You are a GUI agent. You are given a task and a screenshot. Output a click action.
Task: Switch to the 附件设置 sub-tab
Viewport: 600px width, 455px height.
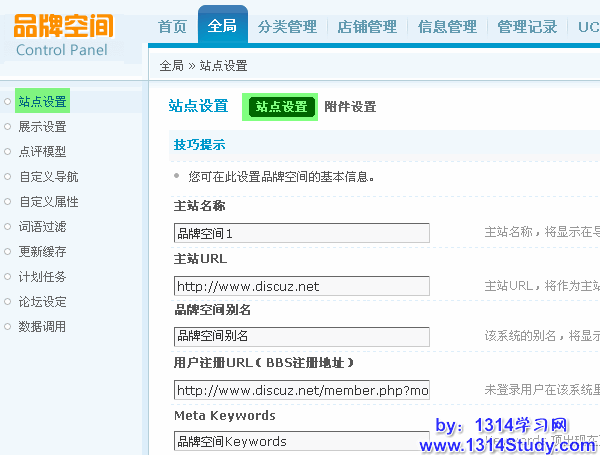point(350,107)
